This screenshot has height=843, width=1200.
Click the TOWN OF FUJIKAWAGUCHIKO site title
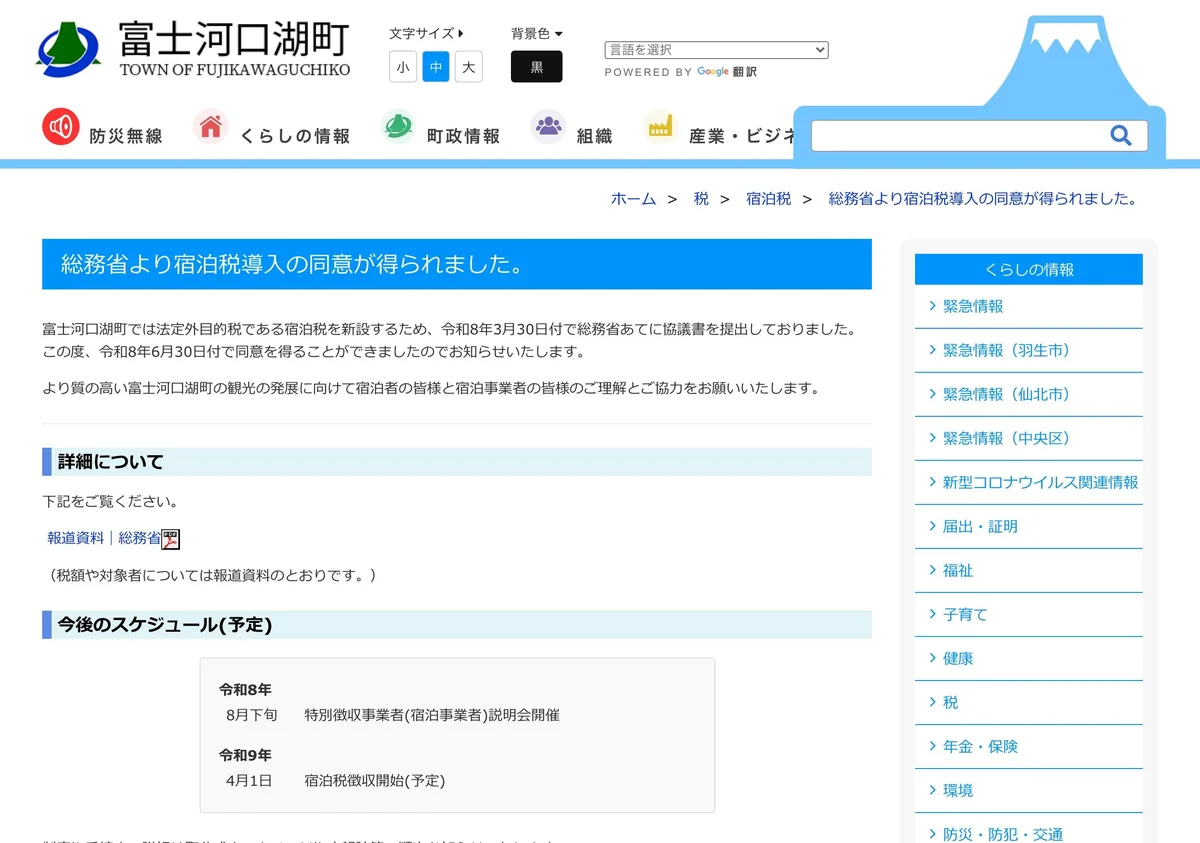point(235,70)
